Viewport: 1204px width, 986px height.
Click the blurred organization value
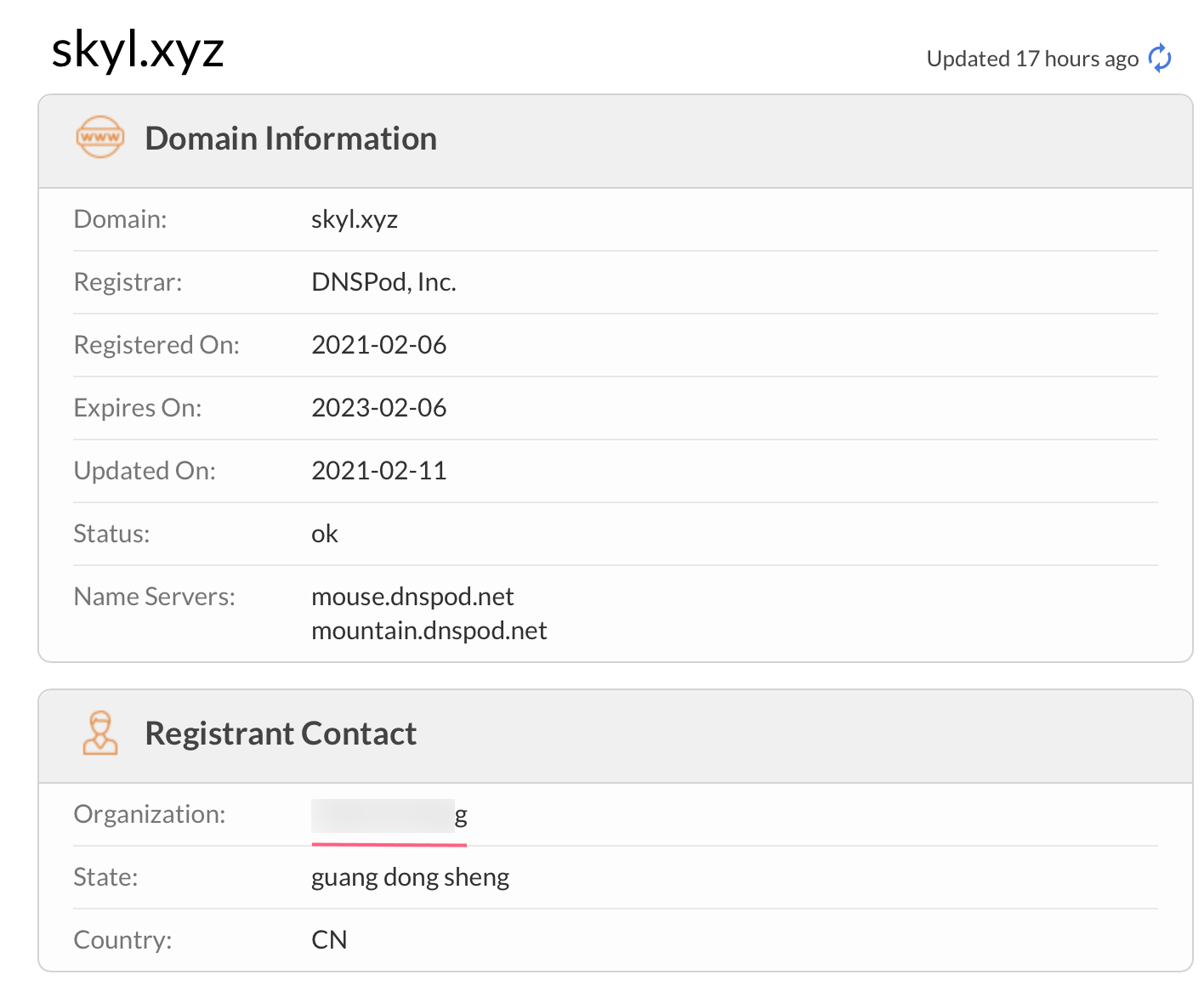[388, 816]
